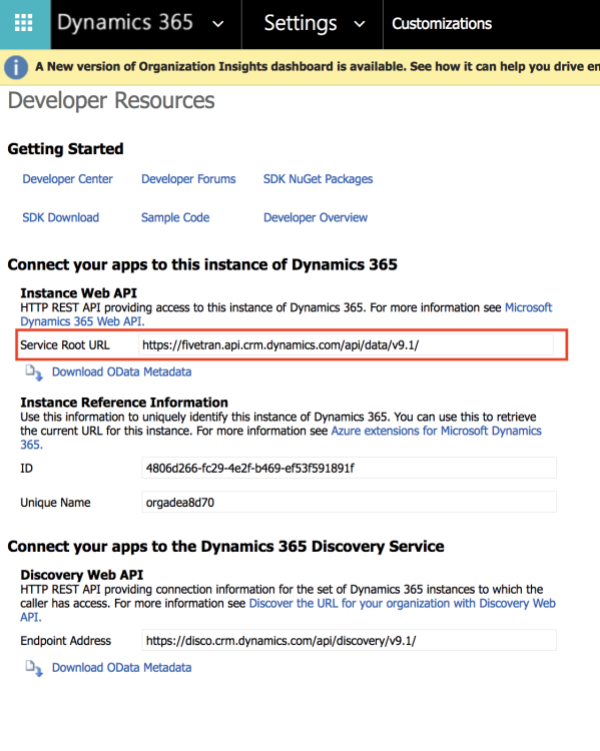Open the Sample Code link
The image size is (600, 751).
(x=175, y=217)
